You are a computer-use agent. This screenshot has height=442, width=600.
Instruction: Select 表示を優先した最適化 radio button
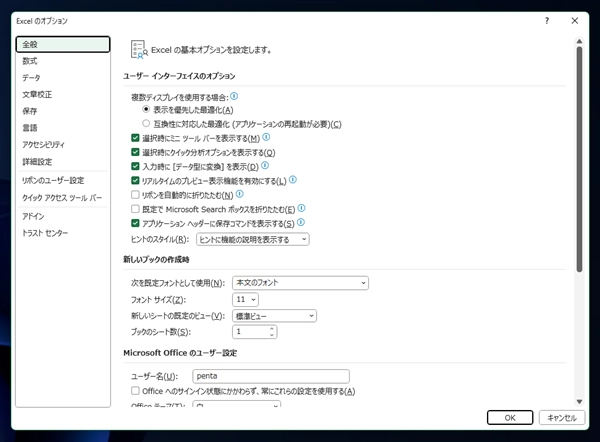146,109
